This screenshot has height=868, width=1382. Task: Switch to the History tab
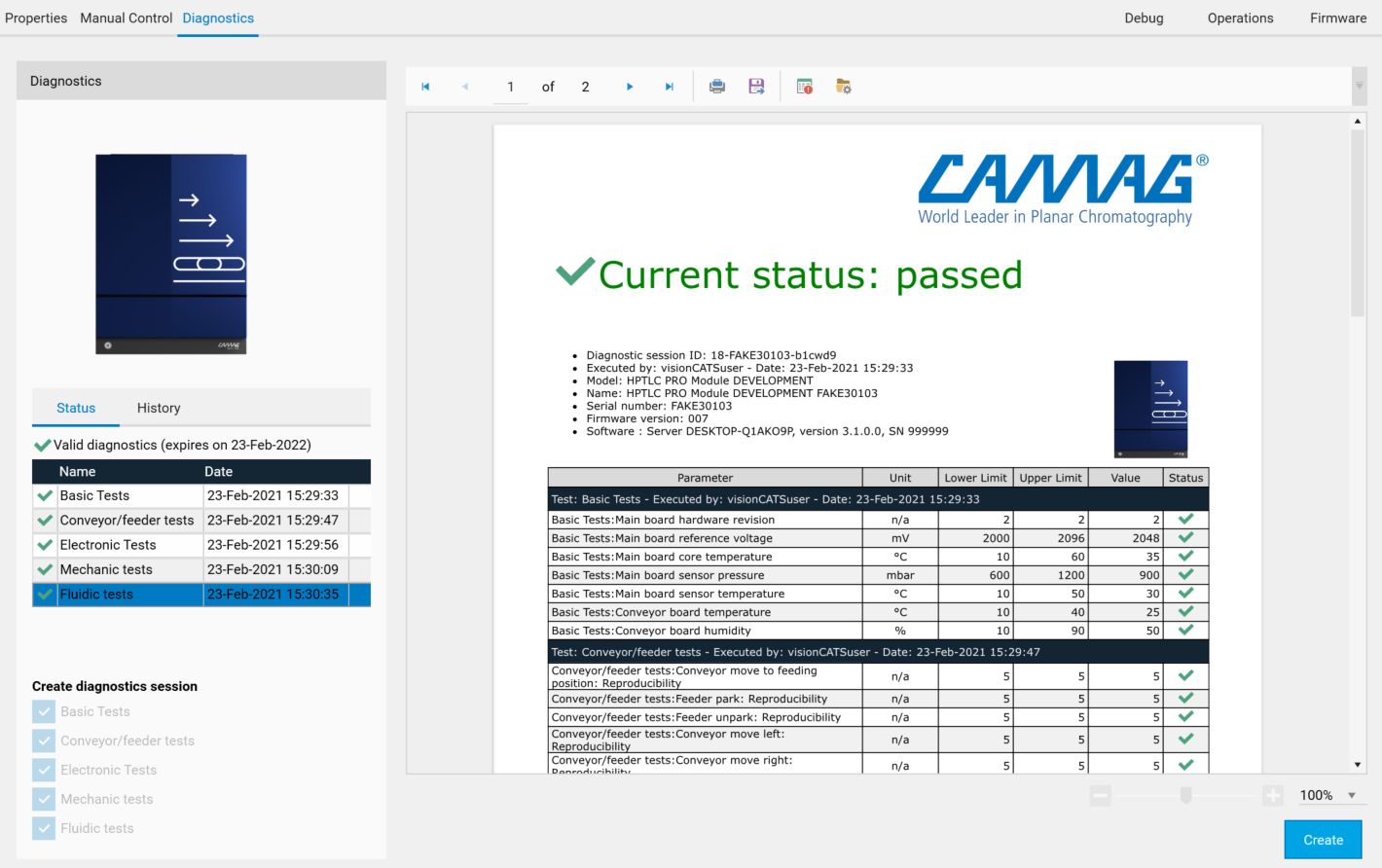click(x=159, y=408)
